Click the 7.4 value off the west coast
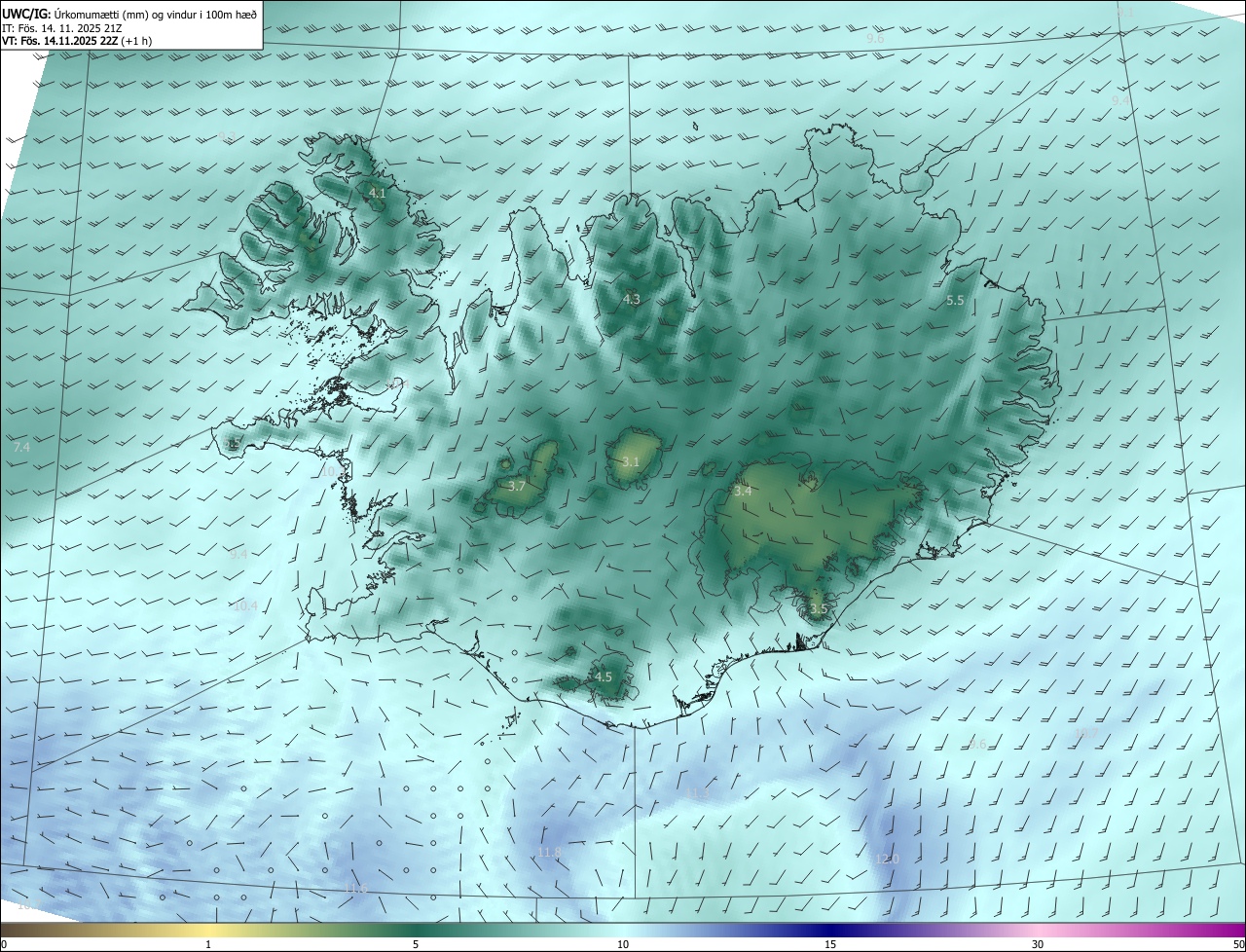 (x=21, y=447)
